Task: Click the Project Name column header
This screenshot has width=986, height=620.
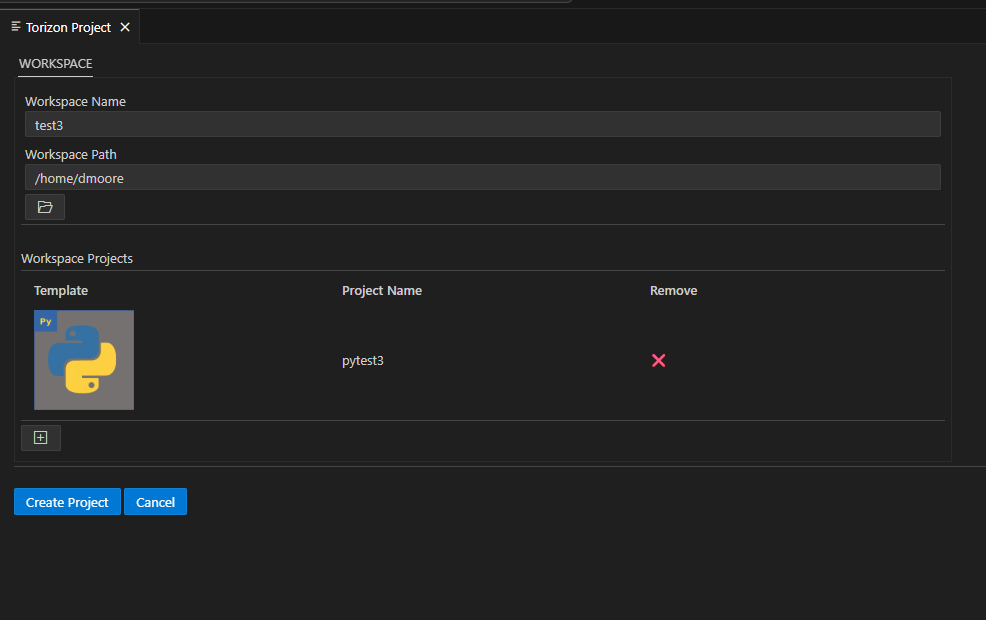Action: pyautogui.click(x=382, y=291)
